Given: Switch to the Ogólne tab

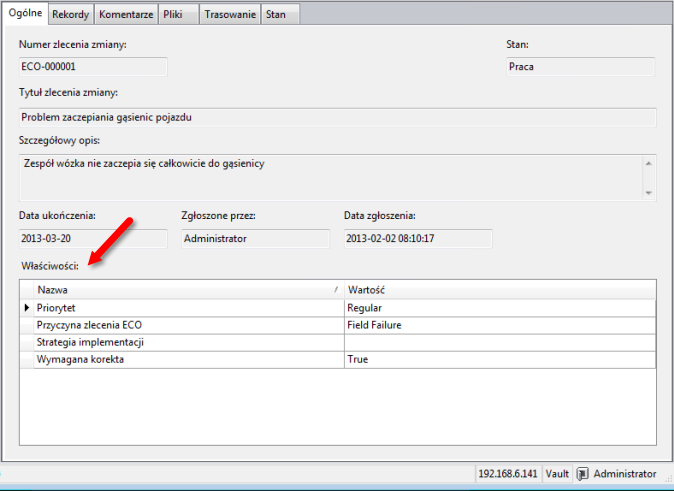Looking at the screenshot, I should pos(25,13).
